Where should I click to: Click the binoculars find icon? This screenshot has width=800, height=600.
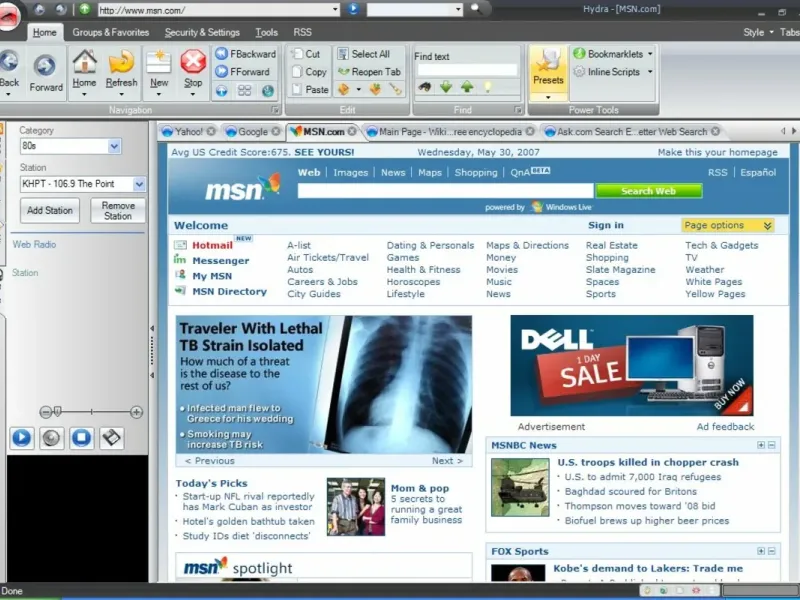(424, 87)
